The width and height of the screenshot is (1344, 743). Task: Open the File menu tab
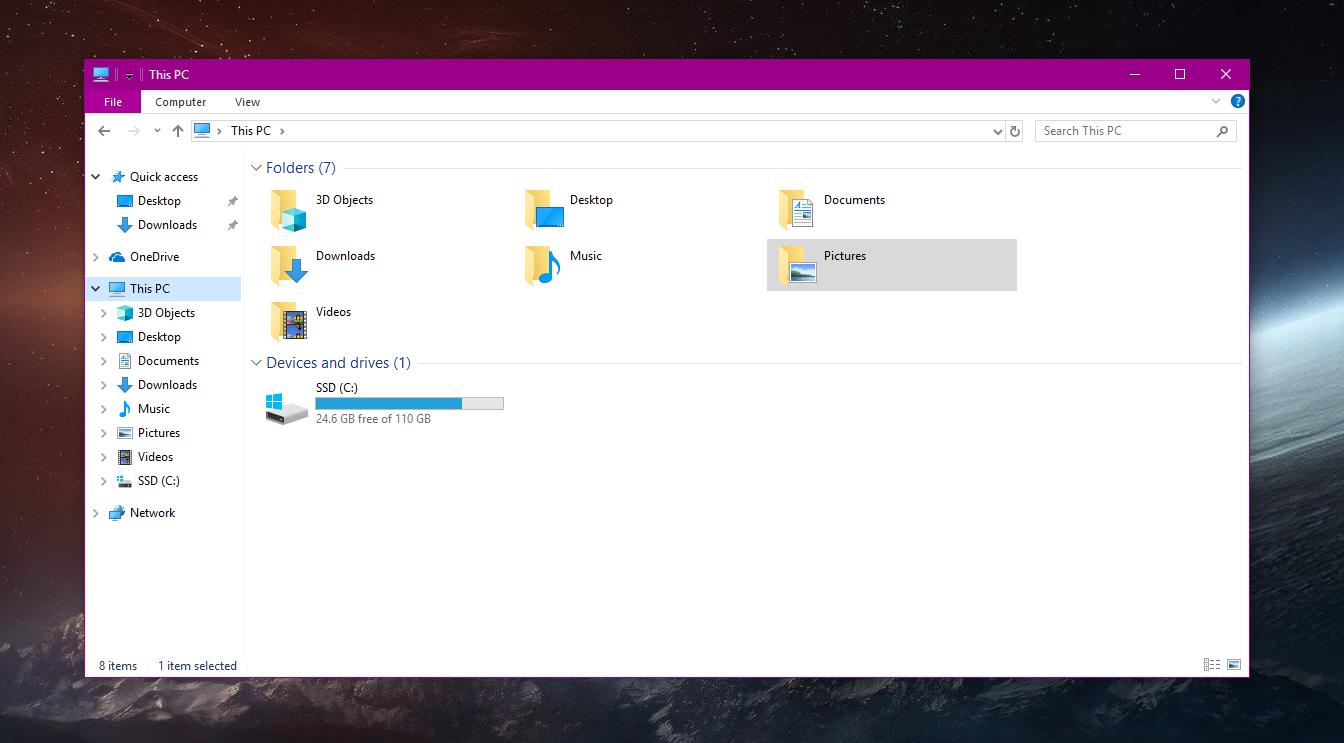pos(113,102)
